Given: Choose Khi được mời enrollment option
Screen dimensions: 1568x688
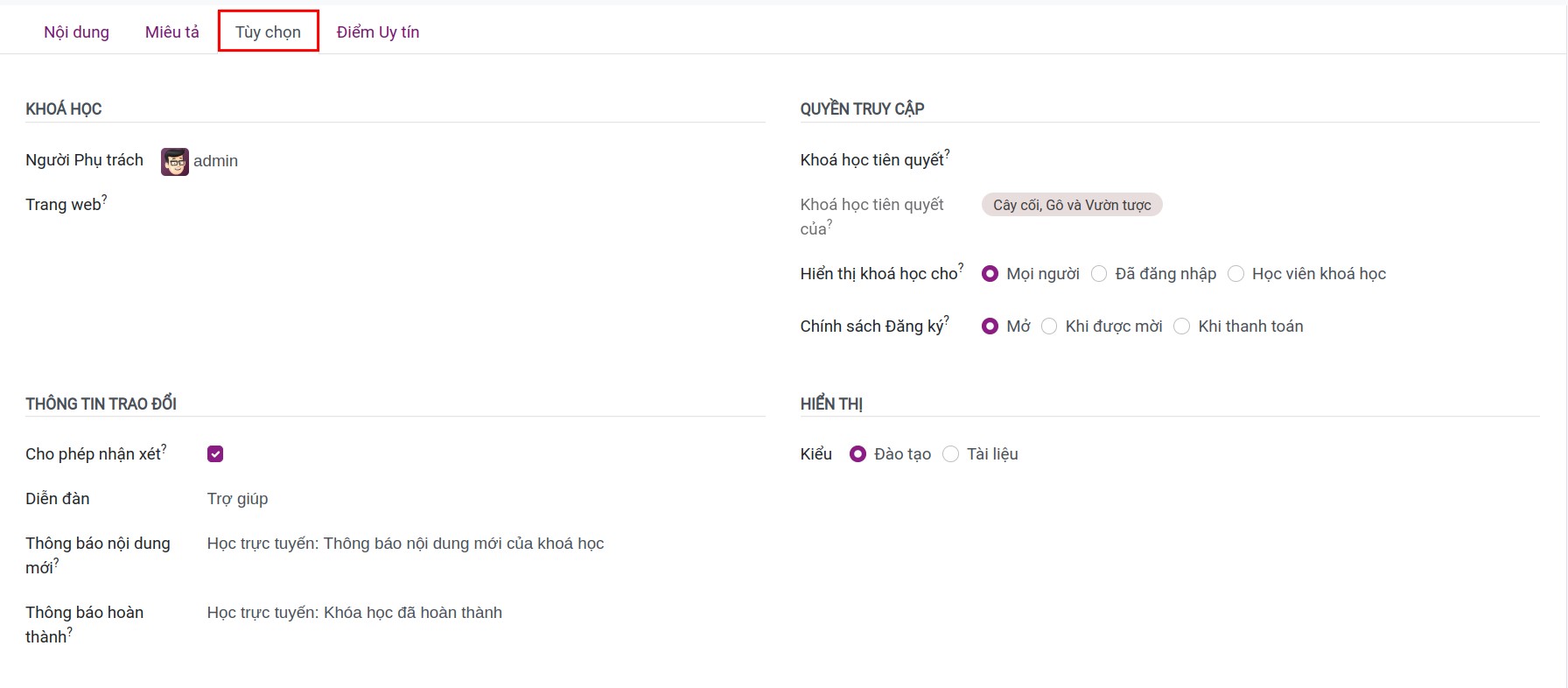Looking at the screenshot, I should (x=1049, y=326).
